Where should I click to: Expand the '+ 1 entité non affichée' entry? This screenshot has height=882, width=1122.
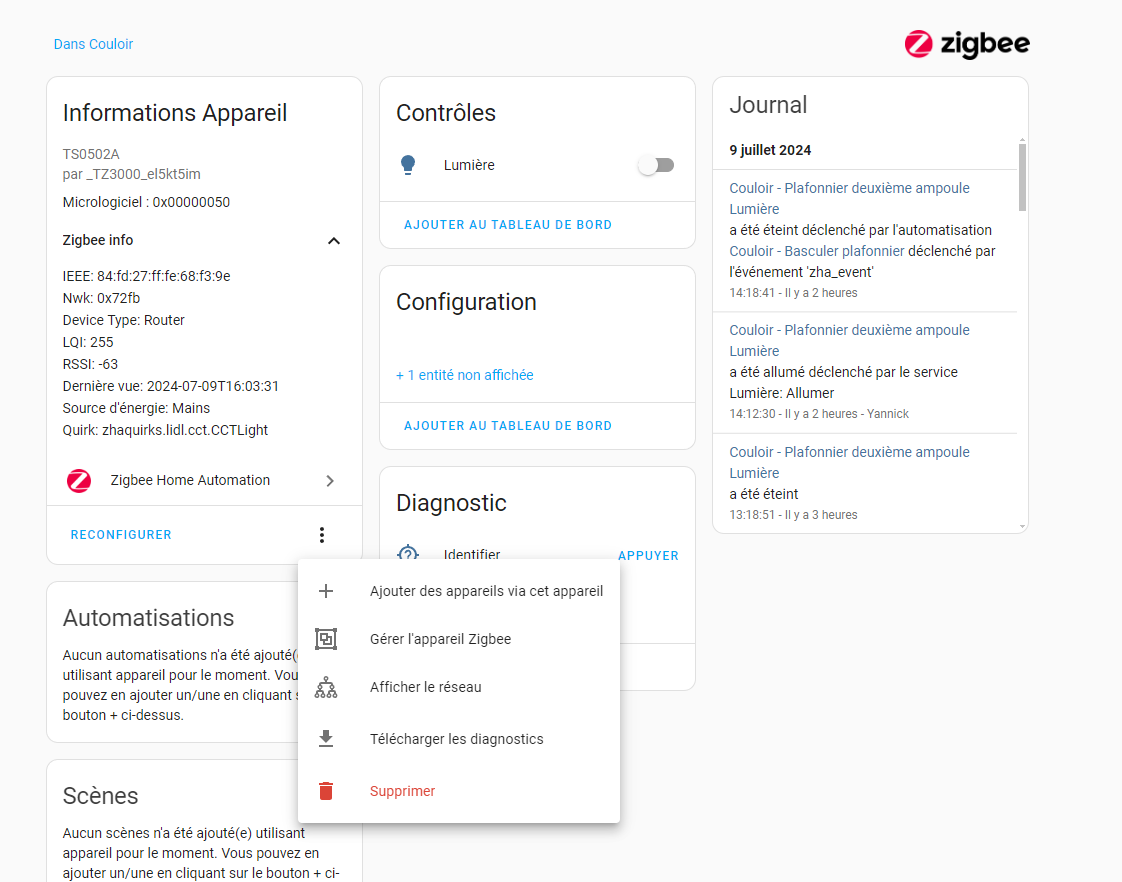point(464,375)
